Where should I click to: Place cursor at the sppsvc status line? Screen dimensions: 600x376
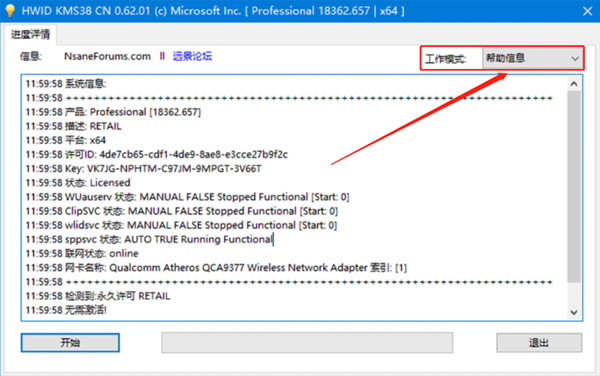click(x=149, y=239)
